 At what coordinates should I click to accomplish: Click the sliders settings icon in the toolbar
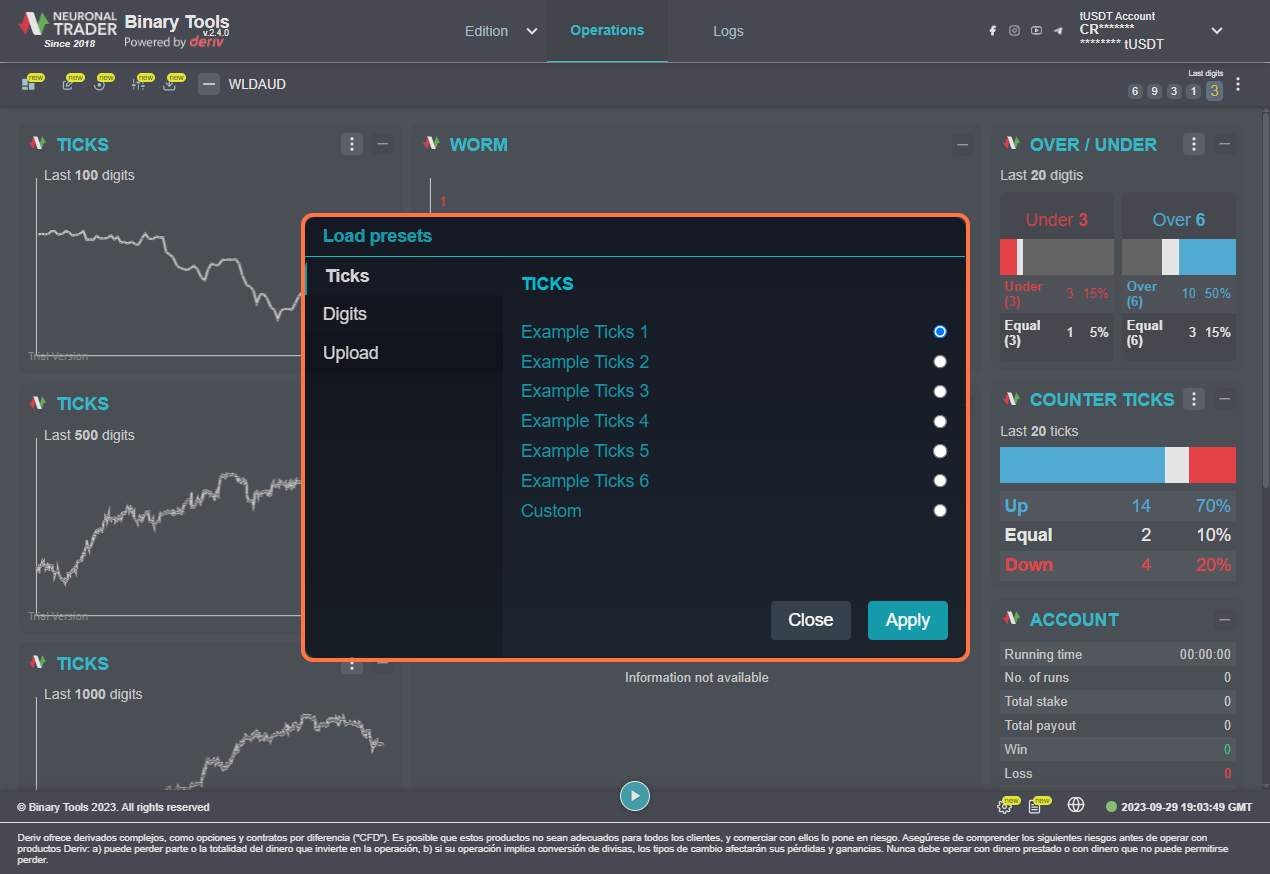tap(139, 85)
